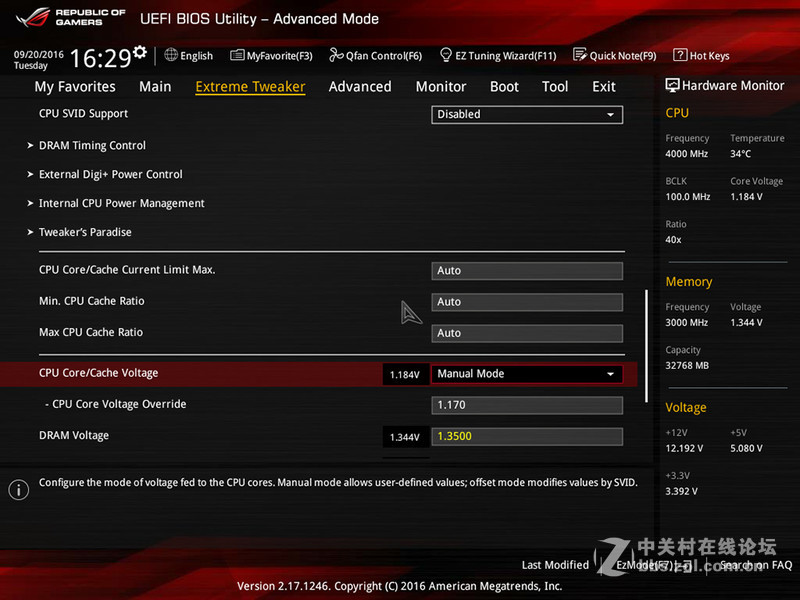Click the Quick Note notepad icon
This screenshot has height=600, width=800.
coord(580,55)
